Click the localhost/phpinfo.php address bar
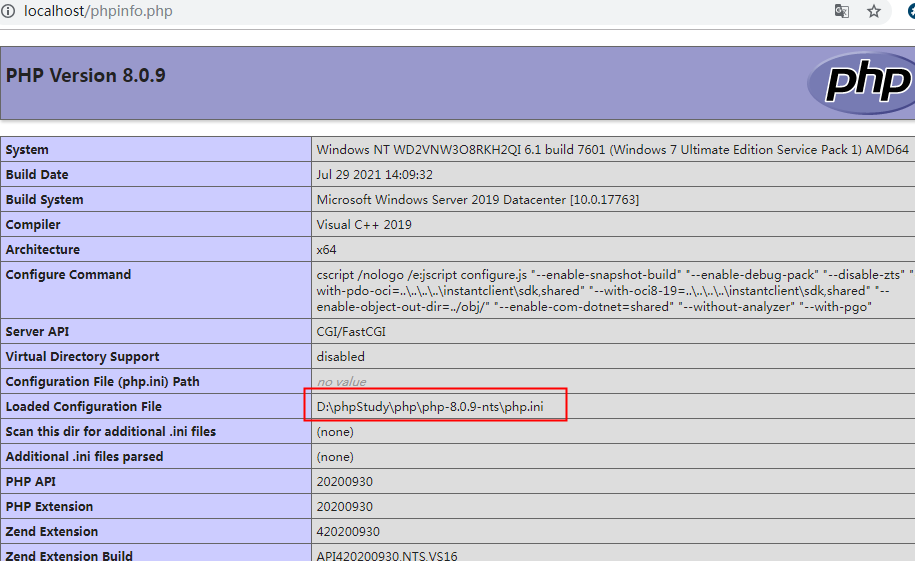The width and height of the screenshot is (915, 561). 98,11
